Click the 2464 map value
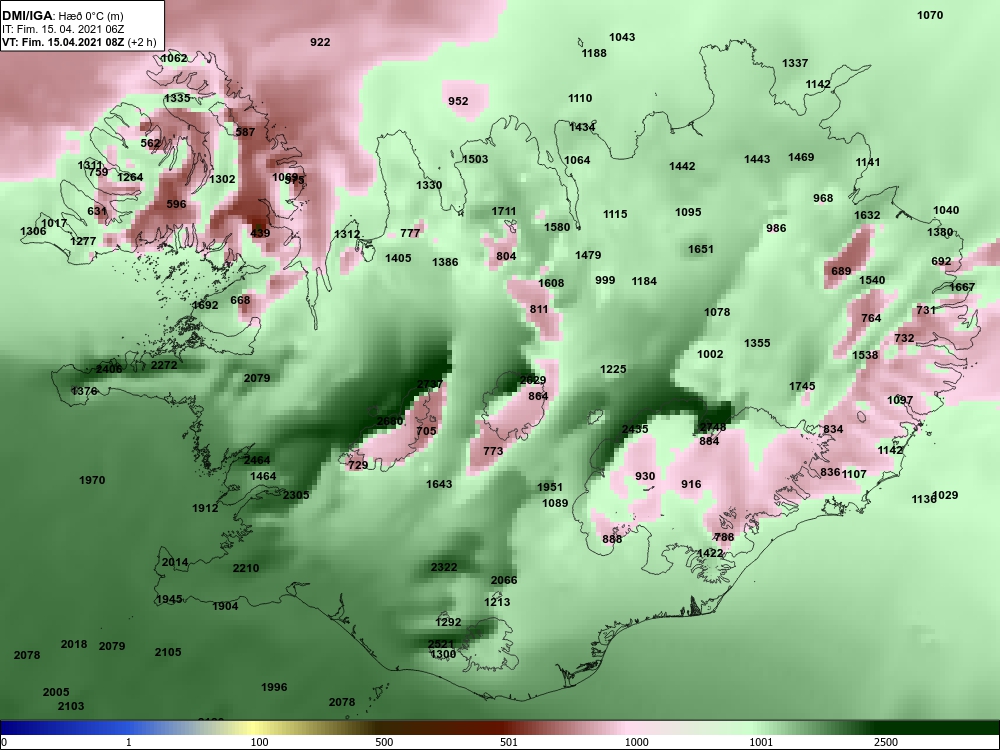The width and height of the screenshot is (1000, 750). (x=257, y=460)
